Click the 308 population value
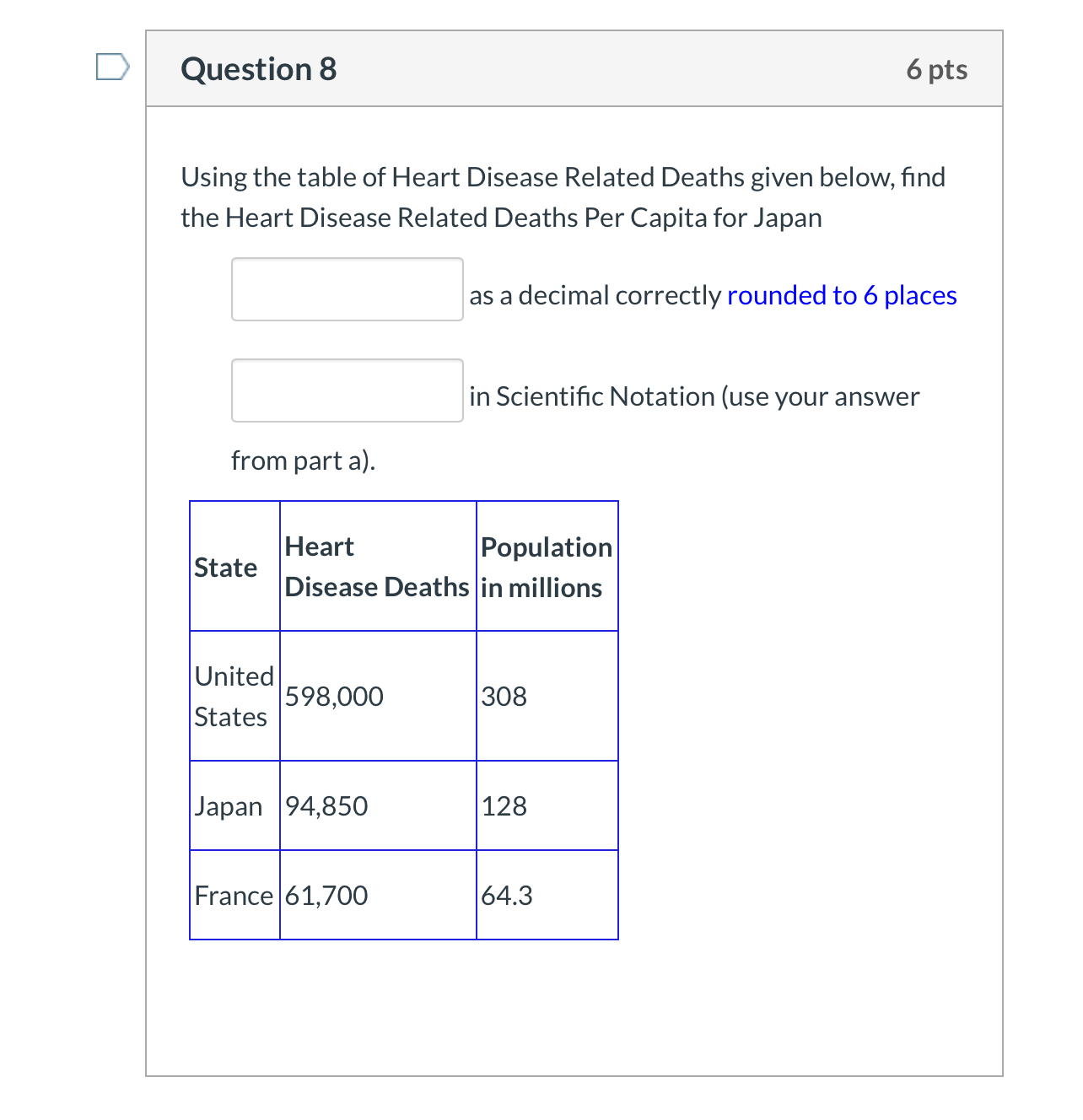Image resolution: width=1083 pixels, height=1120 pixels. coord(504,697)
